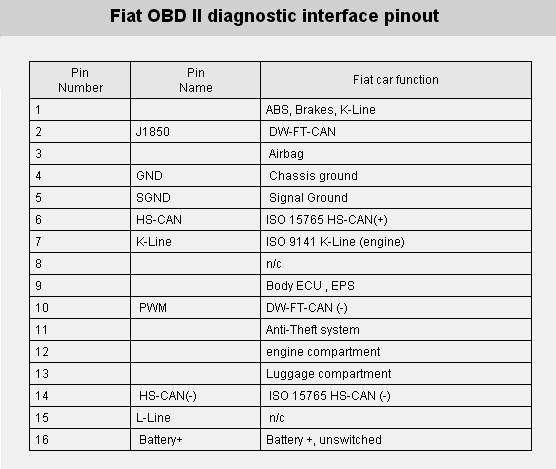Click the 'Fiat OBD II diagnostic interface pinout' title
This screenshot has height=469, width=556.
pos(274,16)
